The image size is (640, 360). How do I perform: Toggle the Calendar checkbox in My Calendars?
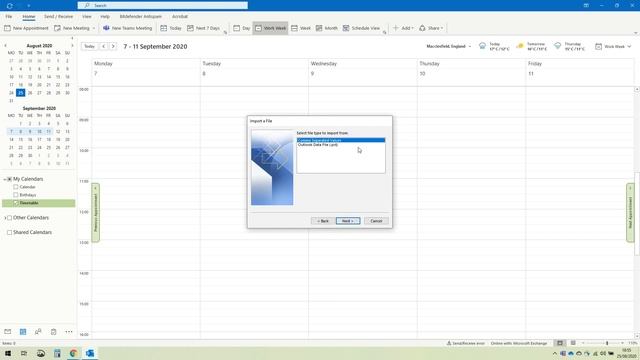16,187
